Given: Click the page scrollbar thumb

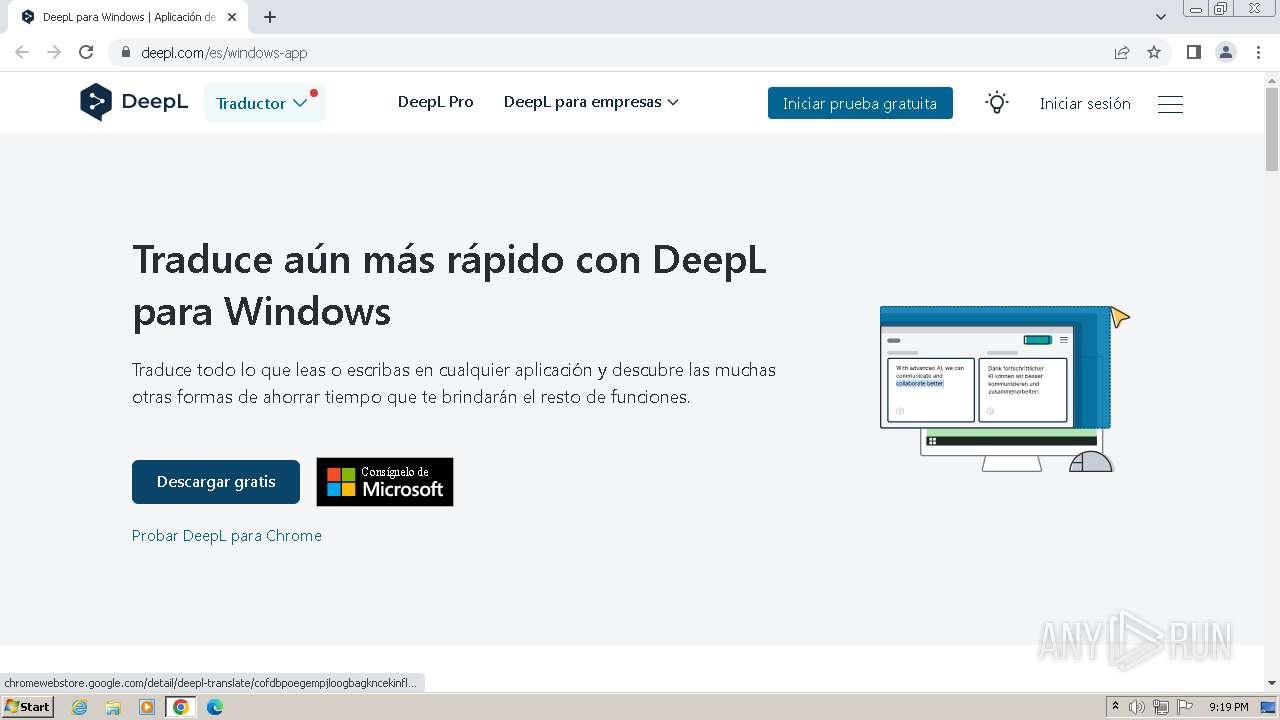Looking at the screenshot, I should coord(1272,129).
